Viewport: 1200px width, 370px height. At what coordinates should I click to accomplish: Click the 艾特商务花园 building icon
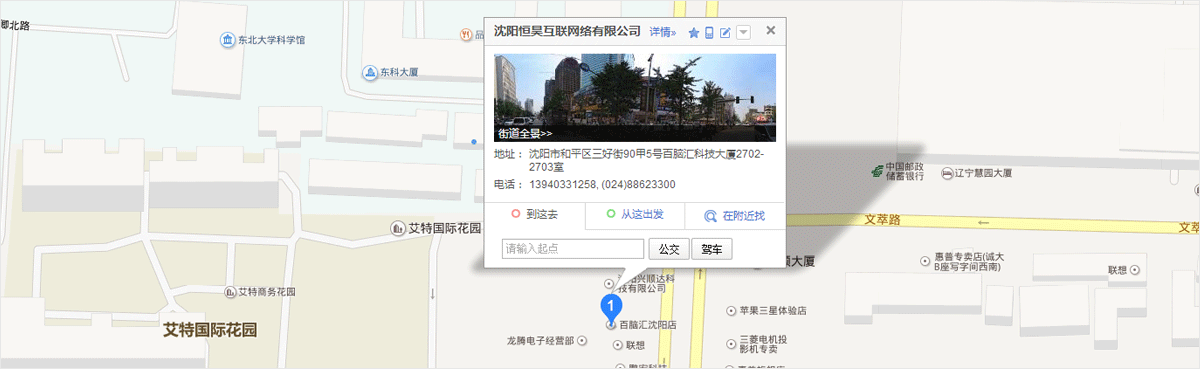[230, 292]
